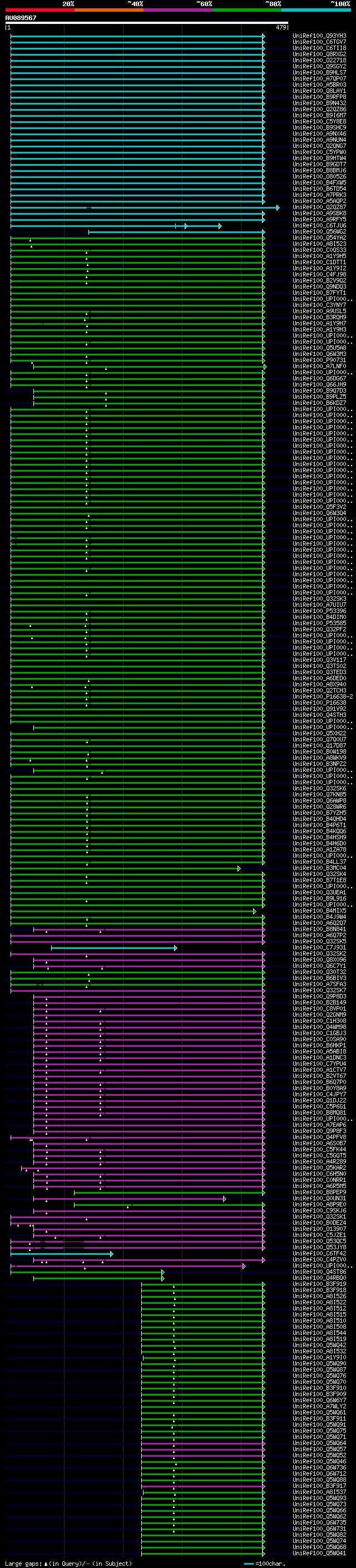Screen dimensions: 356x1568
Task: Click the purple alignment bar for UniRef100_Q5WQ64
Action: 203,1443
